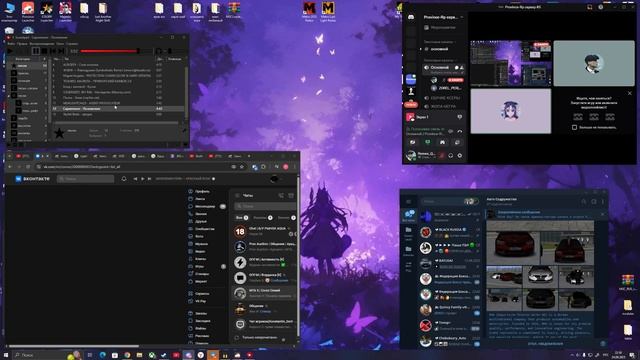This screenshot has height=360, width=640.
Task: Deafen audio in Discord user panel
Action: click(x=451, y=155)
